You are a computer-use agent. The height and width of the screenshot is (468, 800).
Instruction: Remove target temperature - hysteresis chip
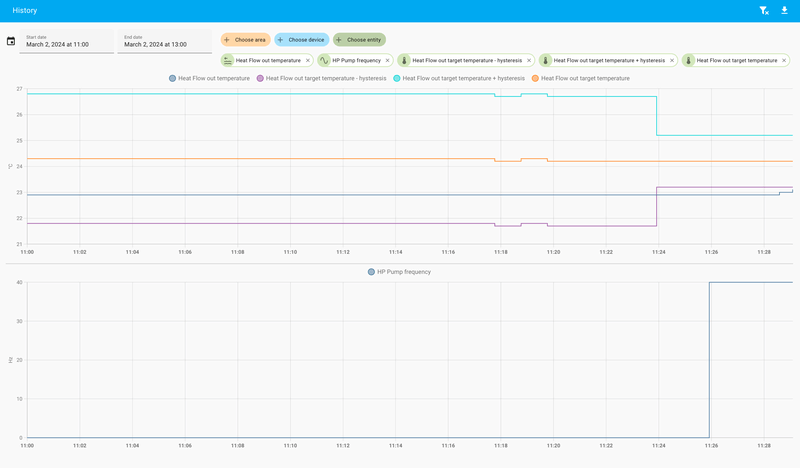[529, 60]
